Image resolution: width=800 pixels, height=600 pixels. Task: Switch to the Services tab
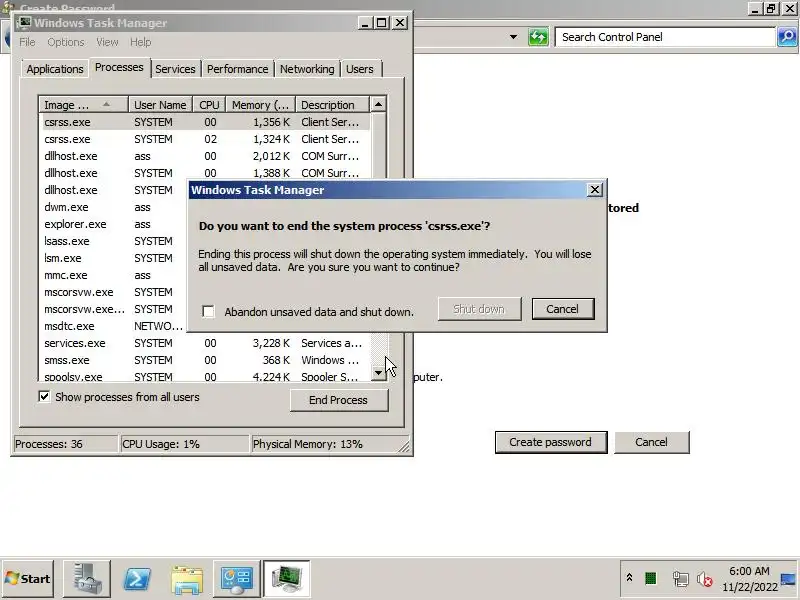(x=175, y=69)
